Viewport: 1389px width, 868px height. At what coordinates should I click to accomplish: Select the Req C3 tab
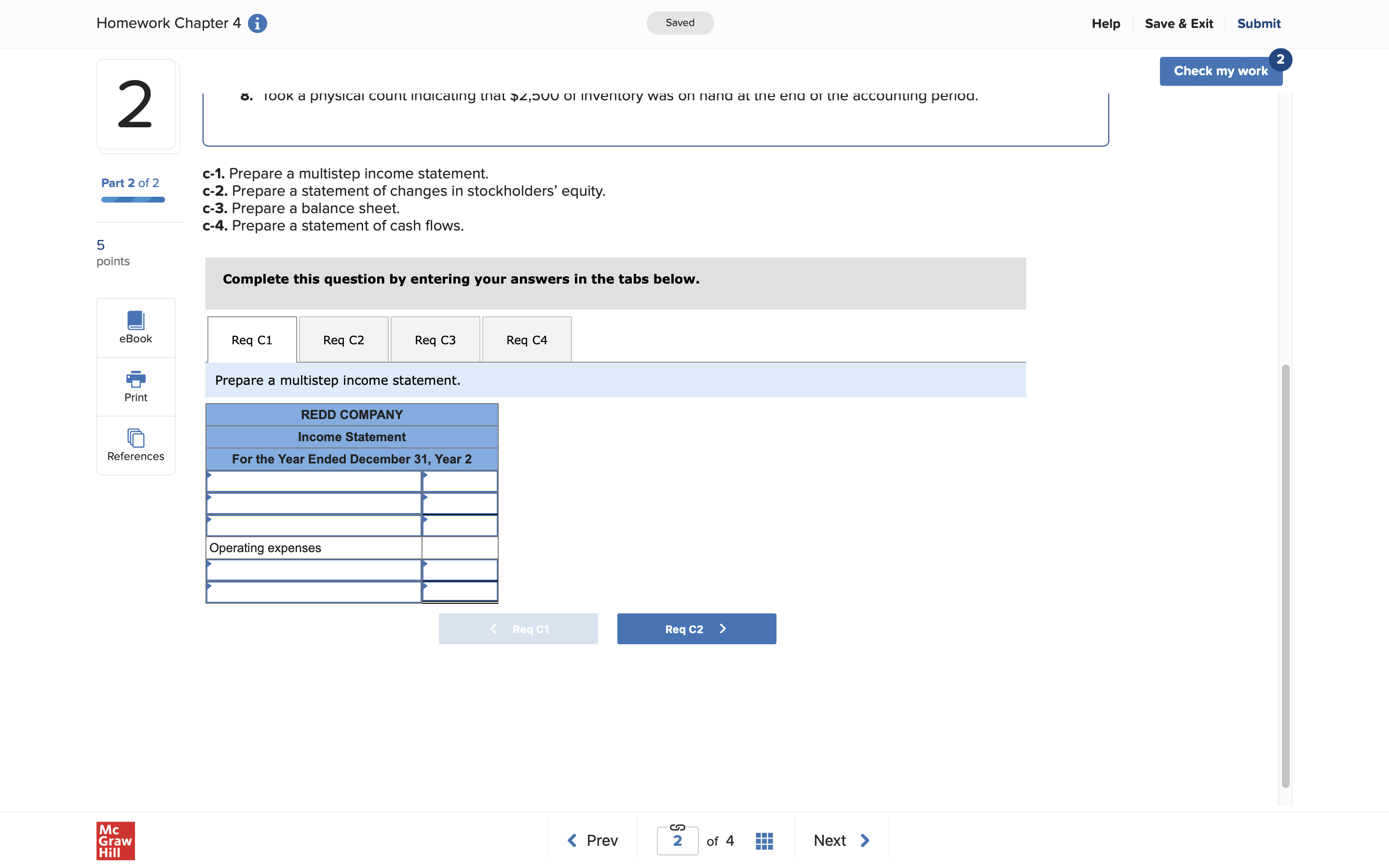[435, 340]
